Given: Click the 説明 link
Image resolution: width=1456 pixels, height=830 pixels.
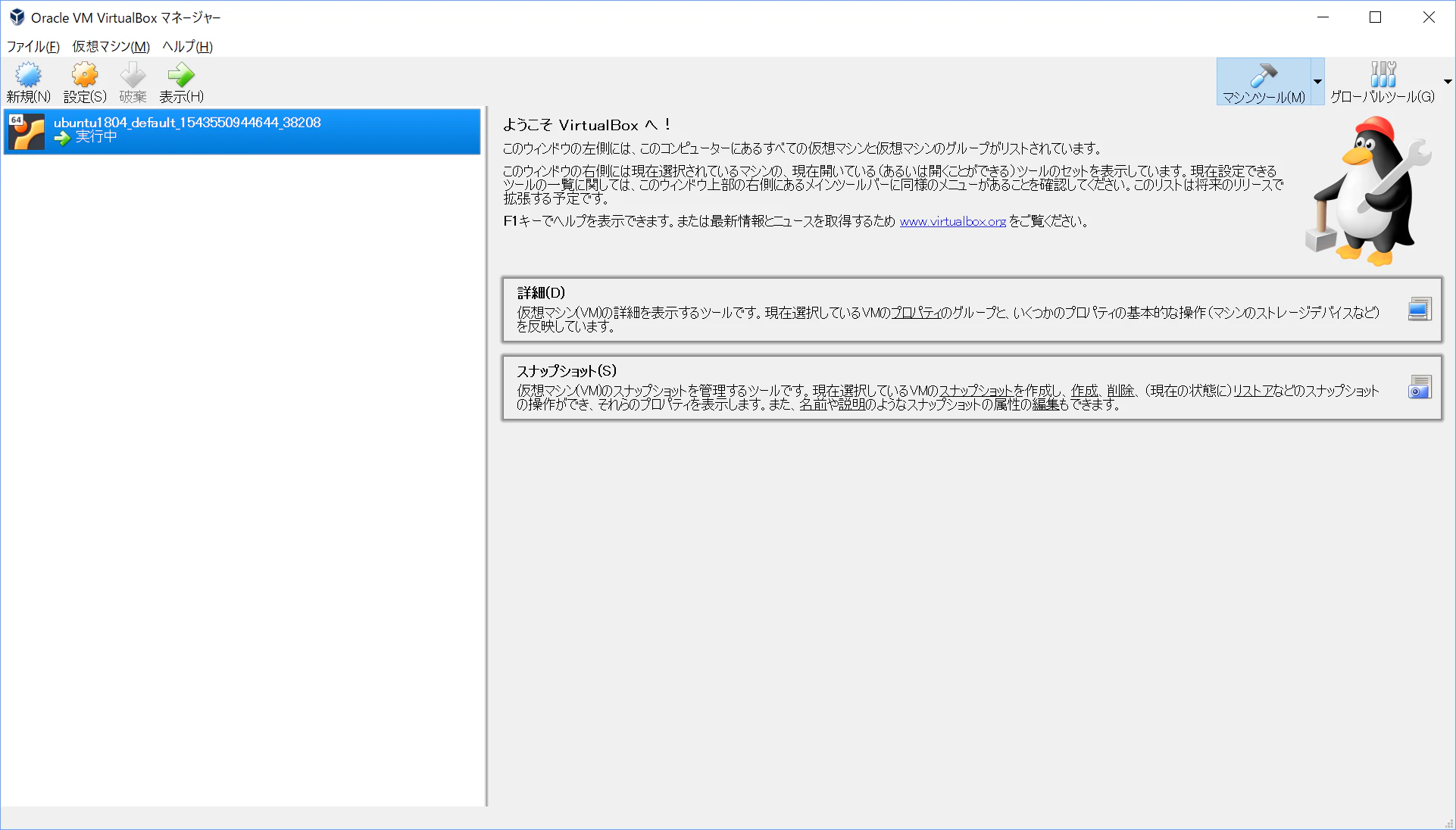Looking at the screenshot, I should [851, 404].
